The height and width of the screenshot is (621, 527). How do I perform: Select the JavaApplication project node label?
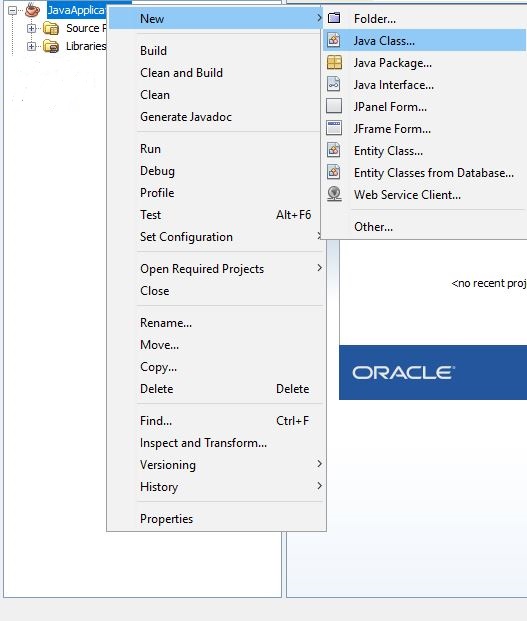point(76,10)
